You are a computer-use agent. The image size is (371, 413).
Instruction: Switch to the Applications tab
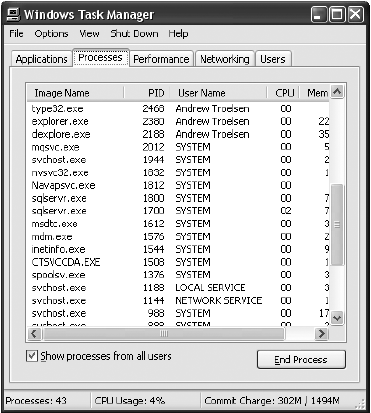click(x=41, y=59)
